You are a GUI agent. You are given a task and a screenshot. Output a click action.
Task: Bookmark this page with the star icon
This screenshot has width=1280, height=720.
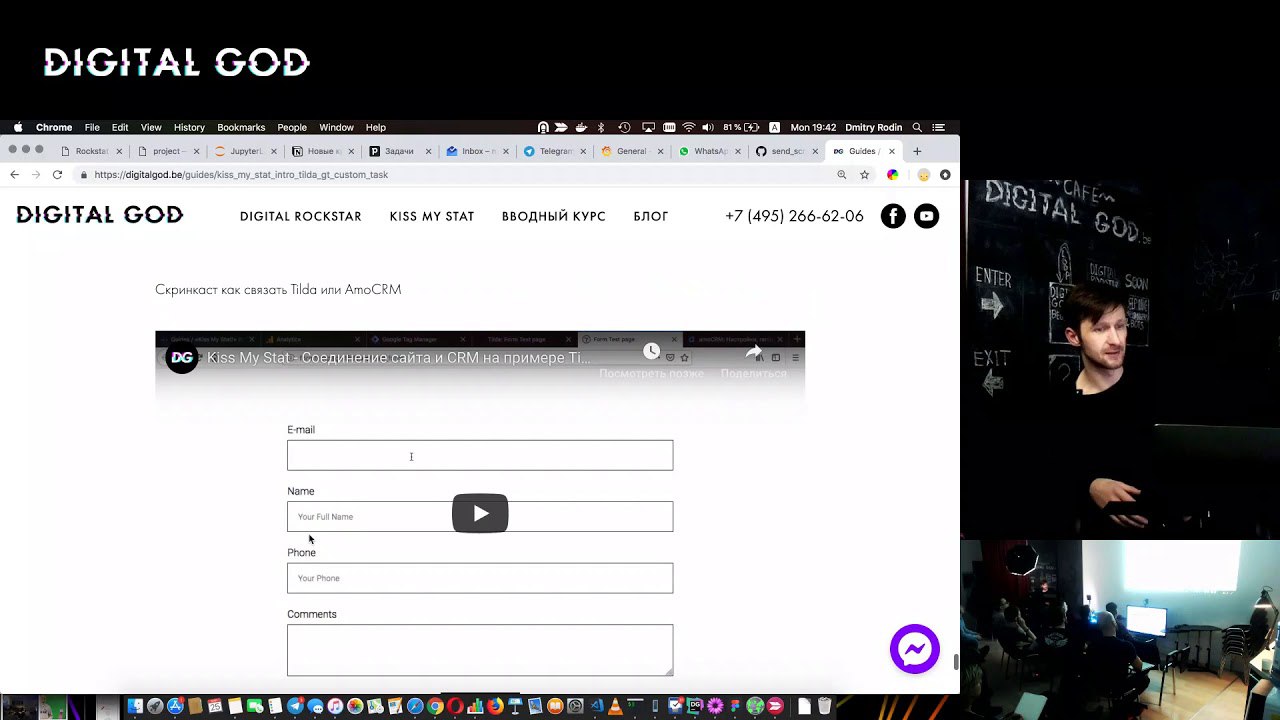click(x=865, y=174)
